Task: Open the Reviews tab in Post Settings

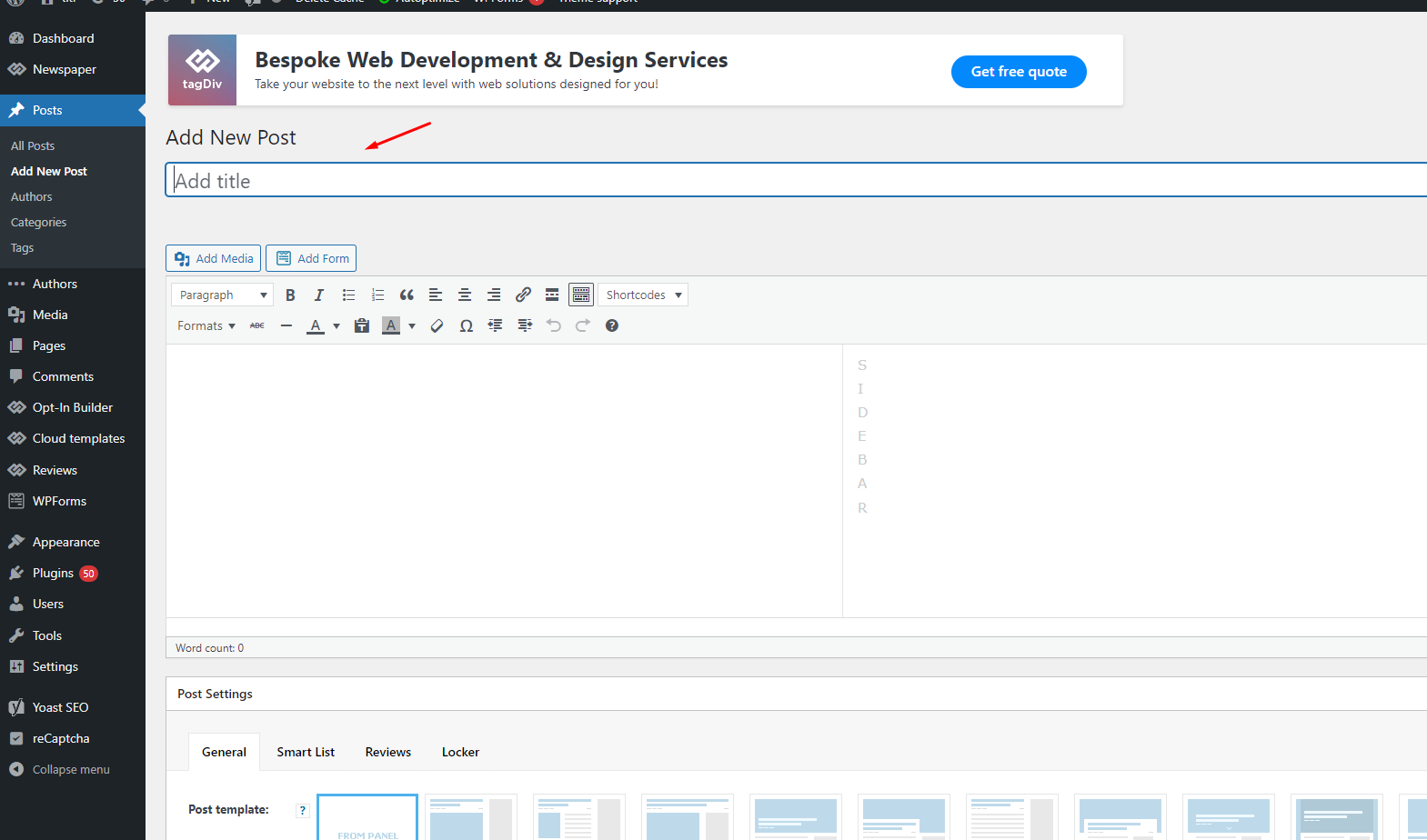Action: 388,752
